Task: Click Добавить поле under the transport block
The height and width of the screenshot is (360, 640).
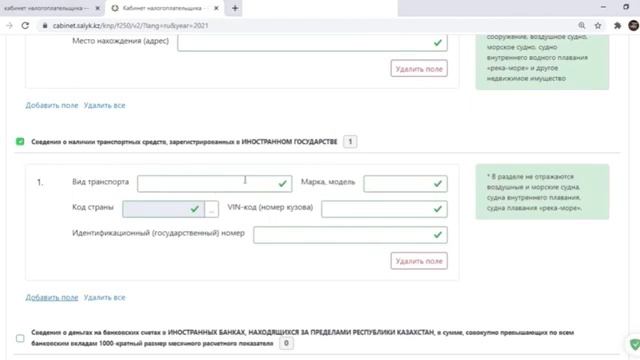Action: point(51,298)
